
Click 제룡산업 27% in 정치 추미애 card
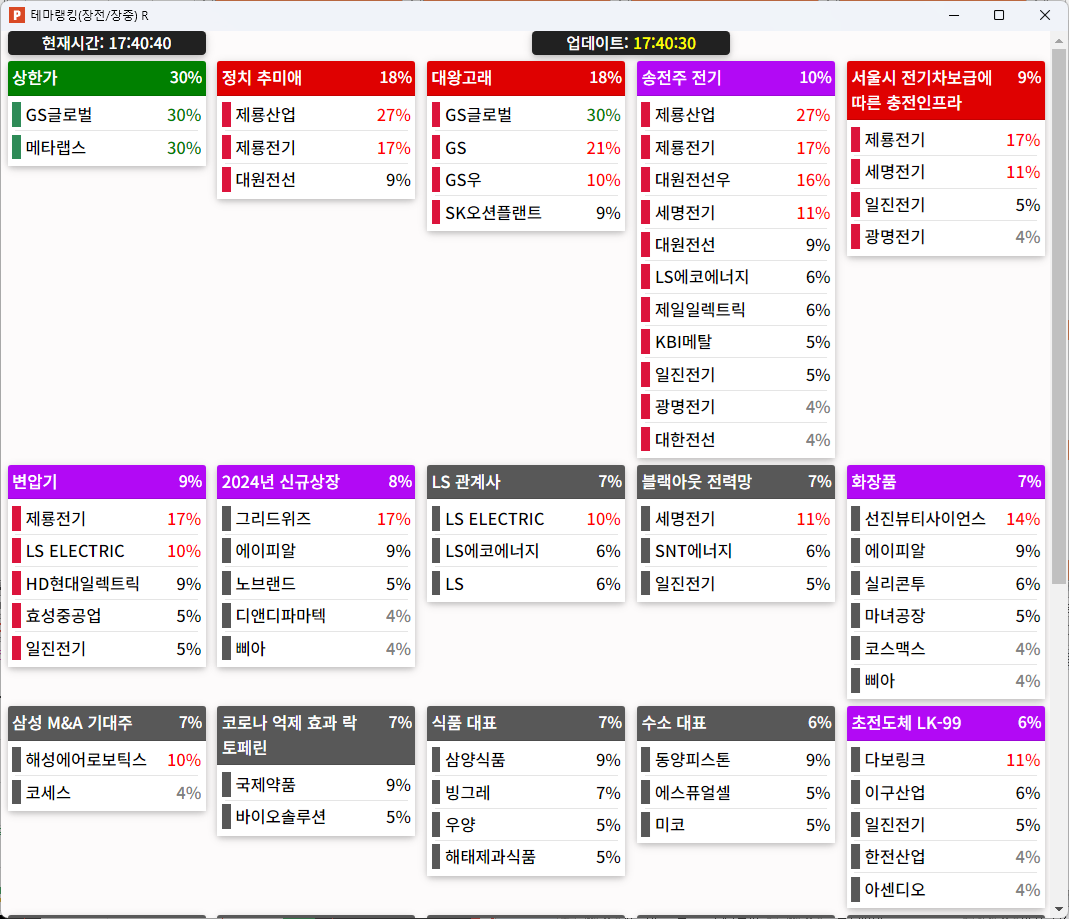click(x=316, y=115)
